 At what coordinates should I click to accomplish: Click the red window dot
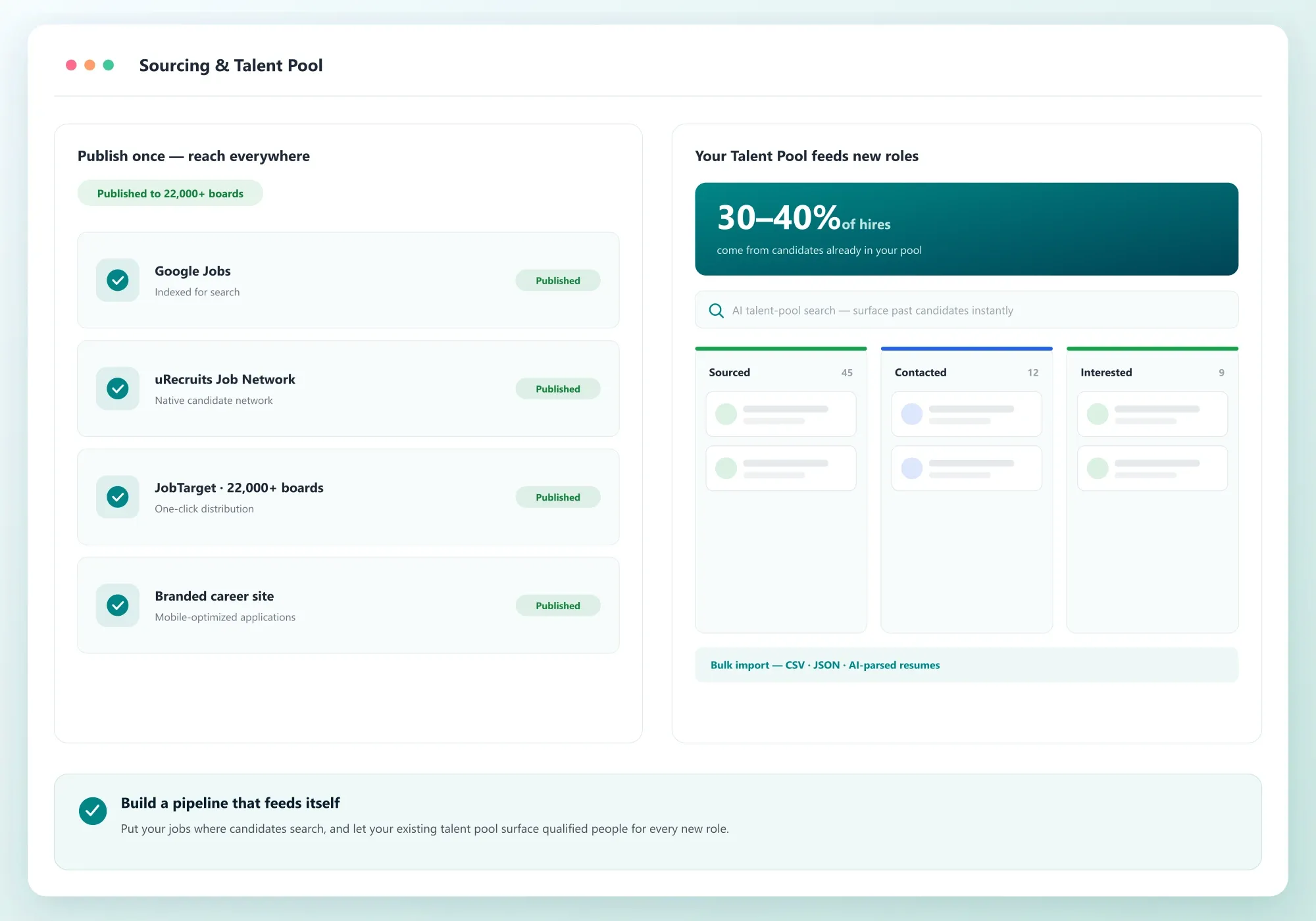pos(71,65)
